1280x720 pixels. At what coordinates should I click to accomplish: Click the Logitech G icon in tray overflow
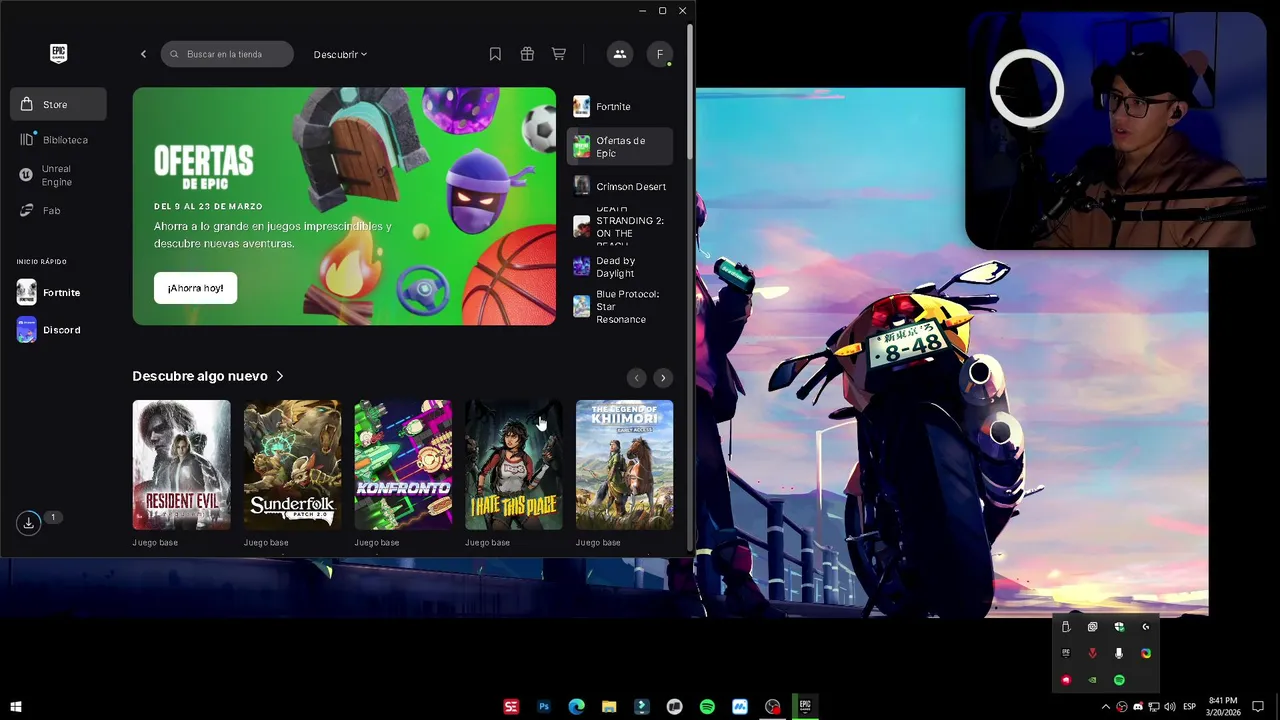pos(1146,627)
